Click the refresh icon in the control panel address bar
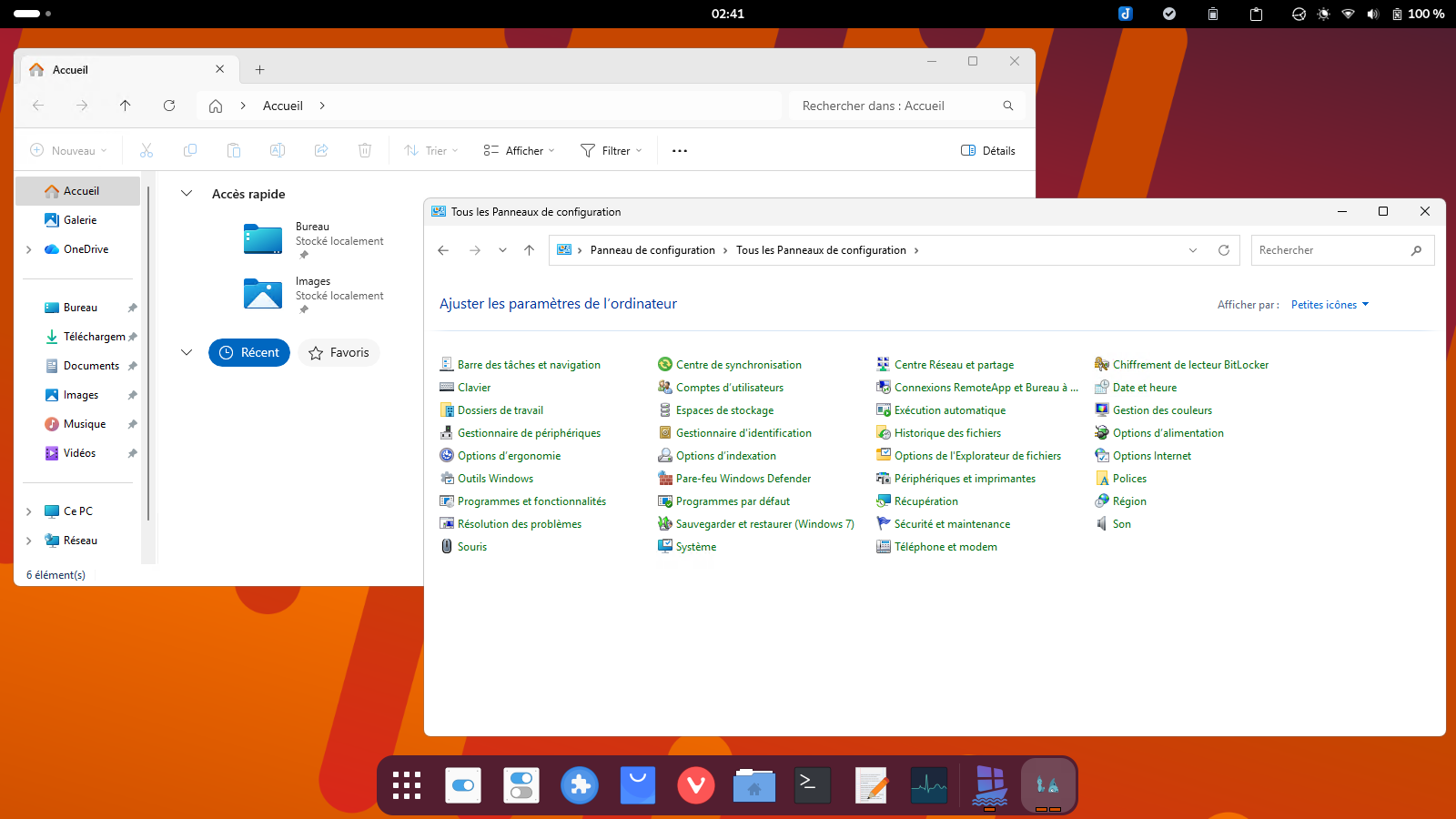 coord(1224,250)
